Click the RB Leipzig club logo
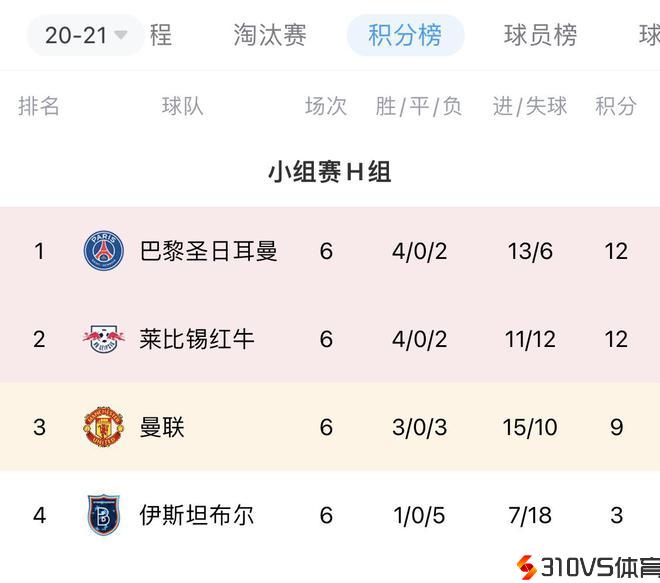The height and width of the screenshot is (583, 660). [103, 339]
